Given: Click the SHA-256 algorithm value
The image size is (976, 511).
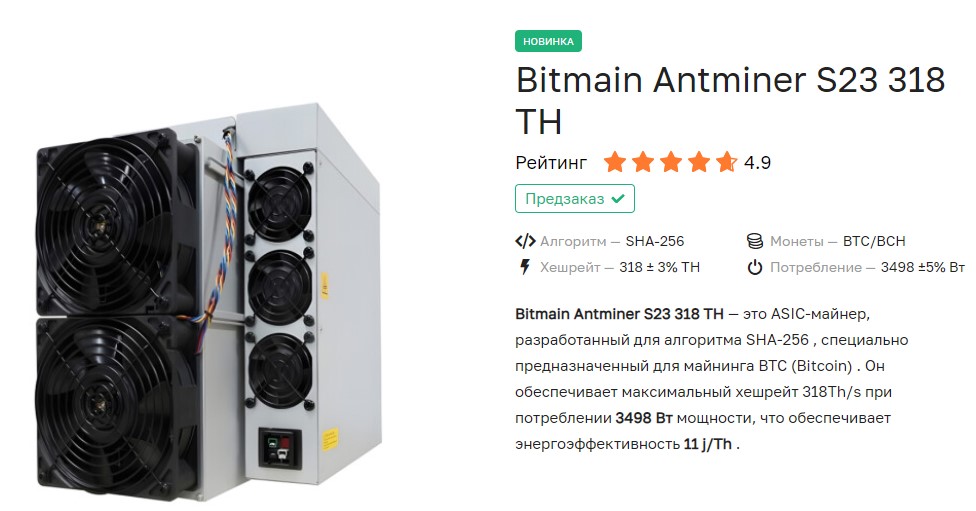Looking at the screenshot, I should pyautogui.click(x=655, y=241).
